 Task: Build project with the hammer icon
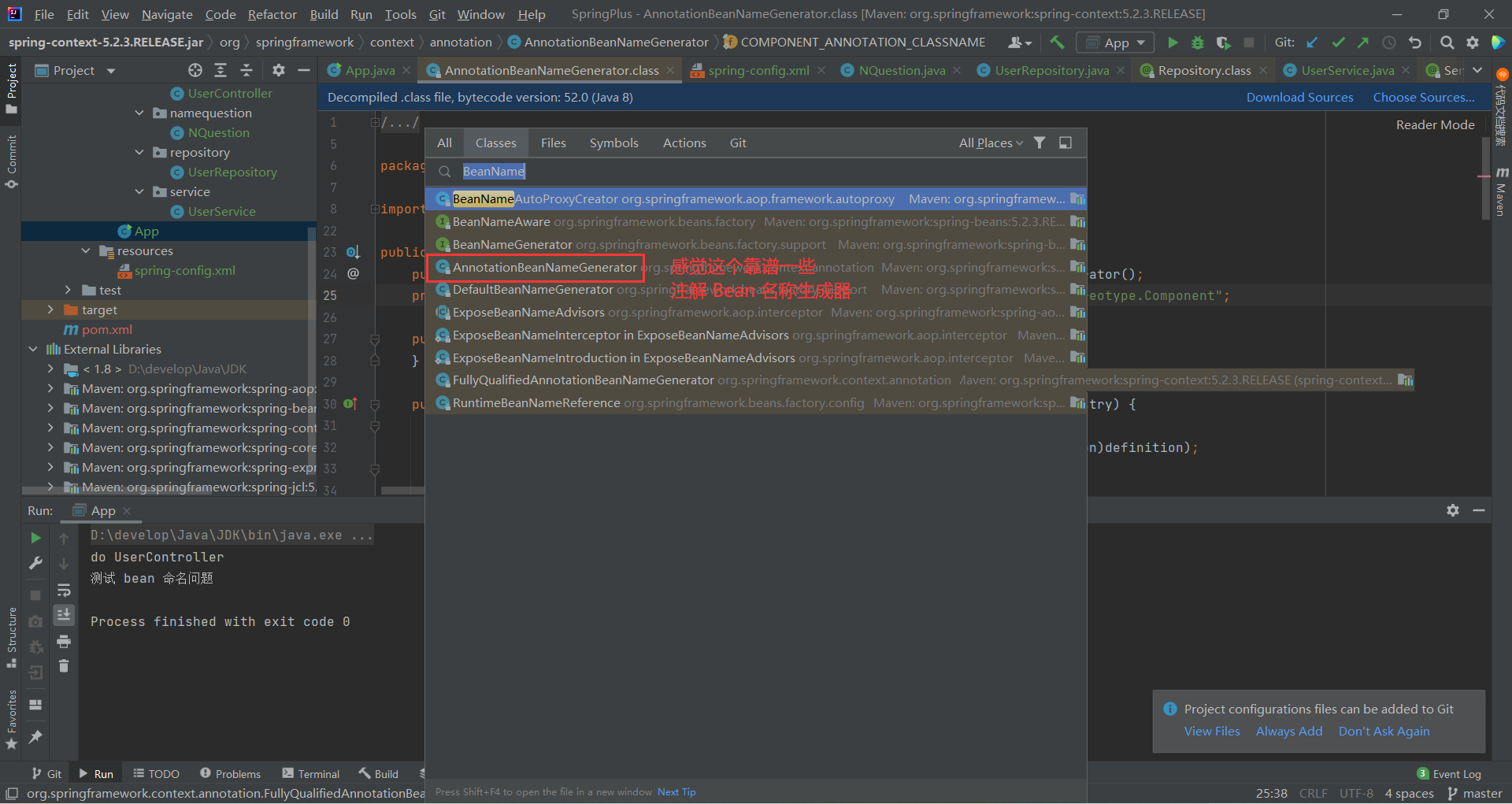(x=1057, y=43)
